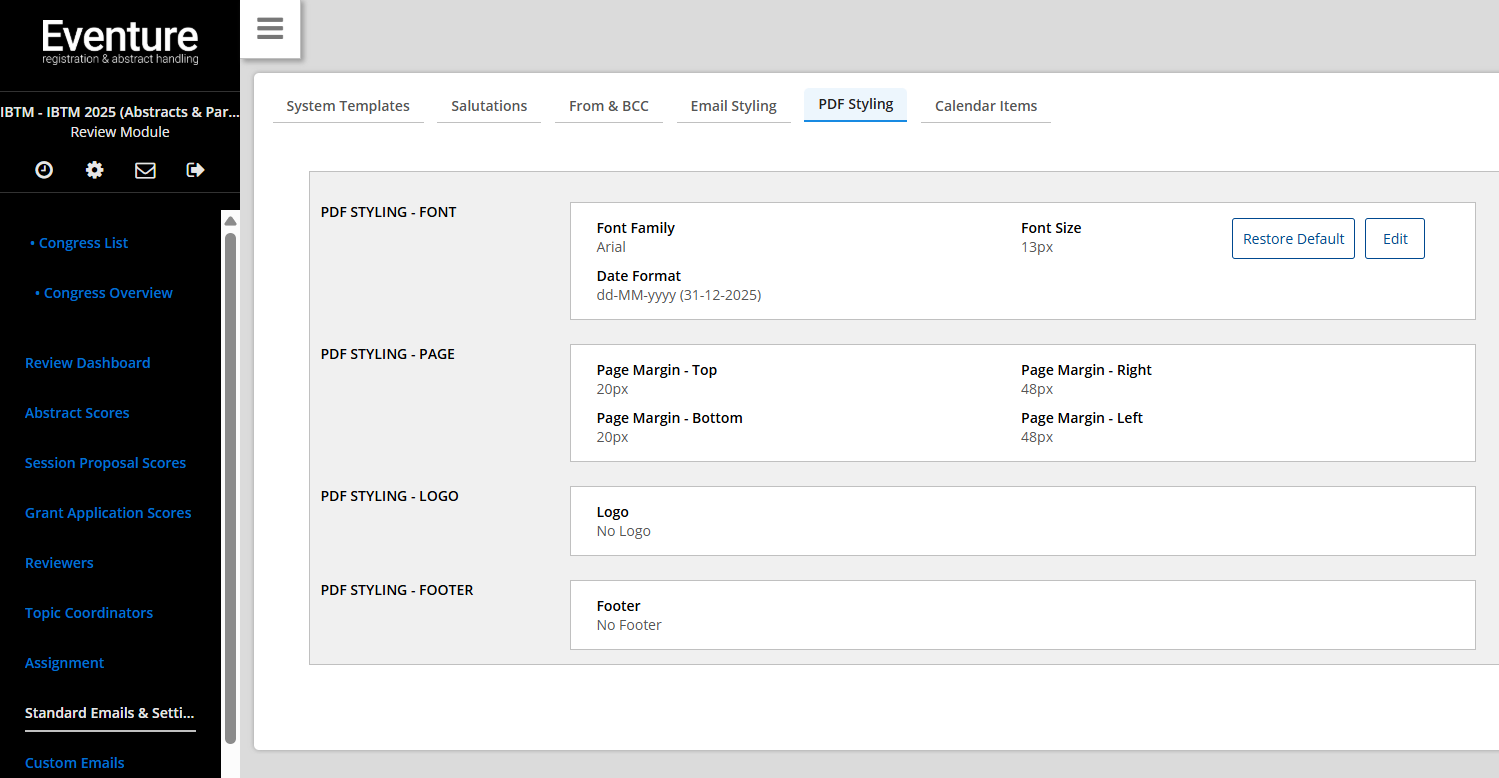1499x778 pixels.
Task: Select the PDF Styling tab
Action: tap(856, 104)
